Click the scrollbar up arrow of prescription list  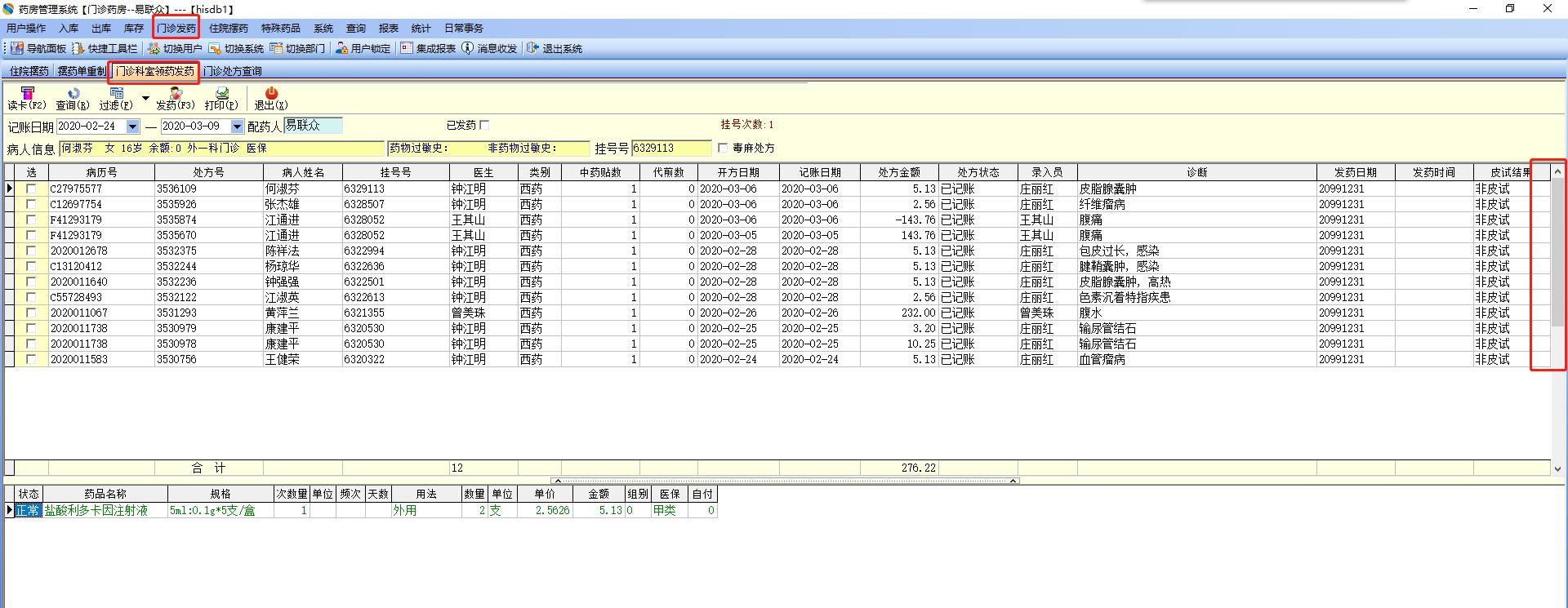click(1557, 171)
